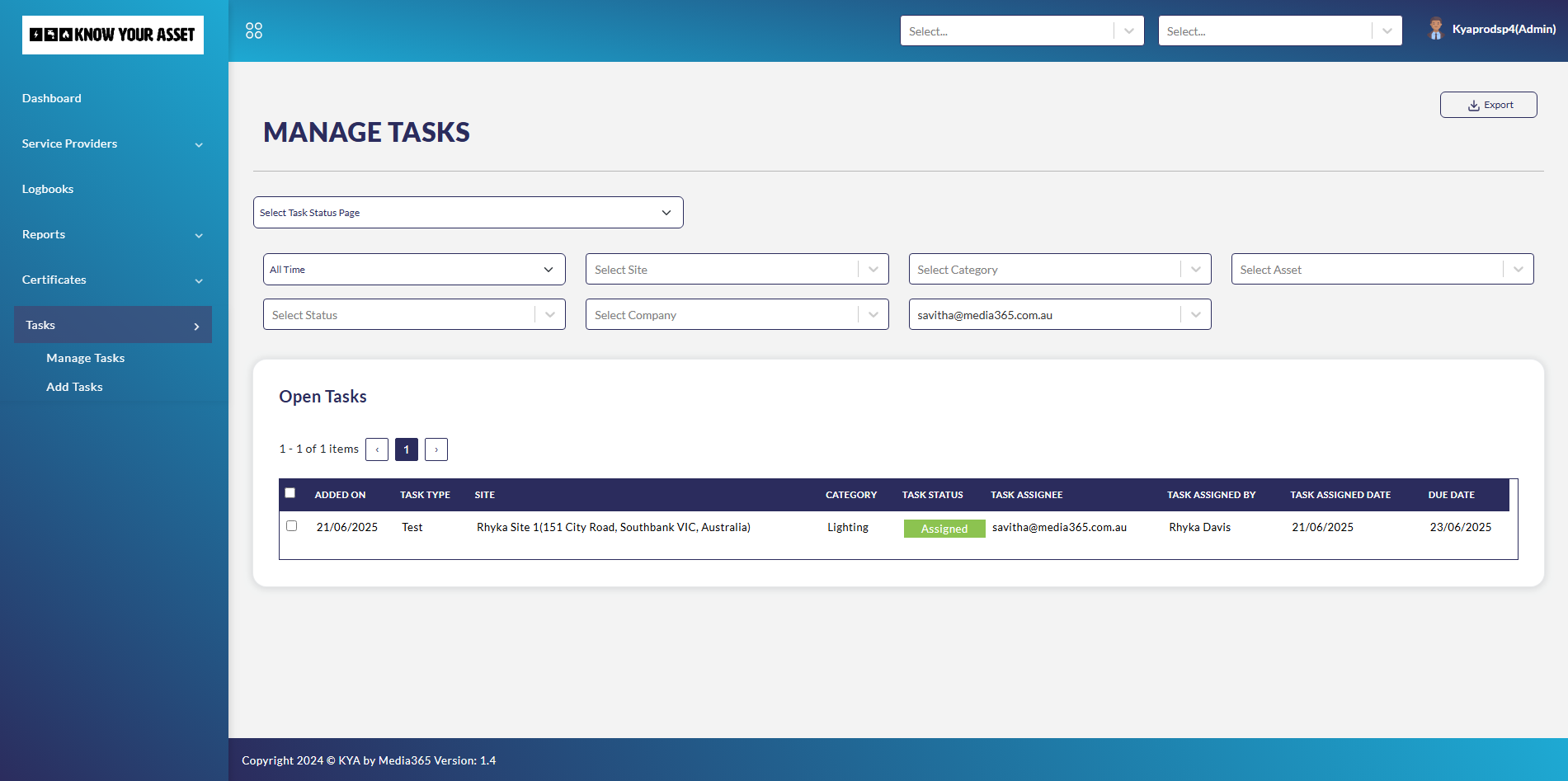The height and width of the screenshot is (781, 1568).
Task: Open the Dashboard link
Action: pos(52,98)
